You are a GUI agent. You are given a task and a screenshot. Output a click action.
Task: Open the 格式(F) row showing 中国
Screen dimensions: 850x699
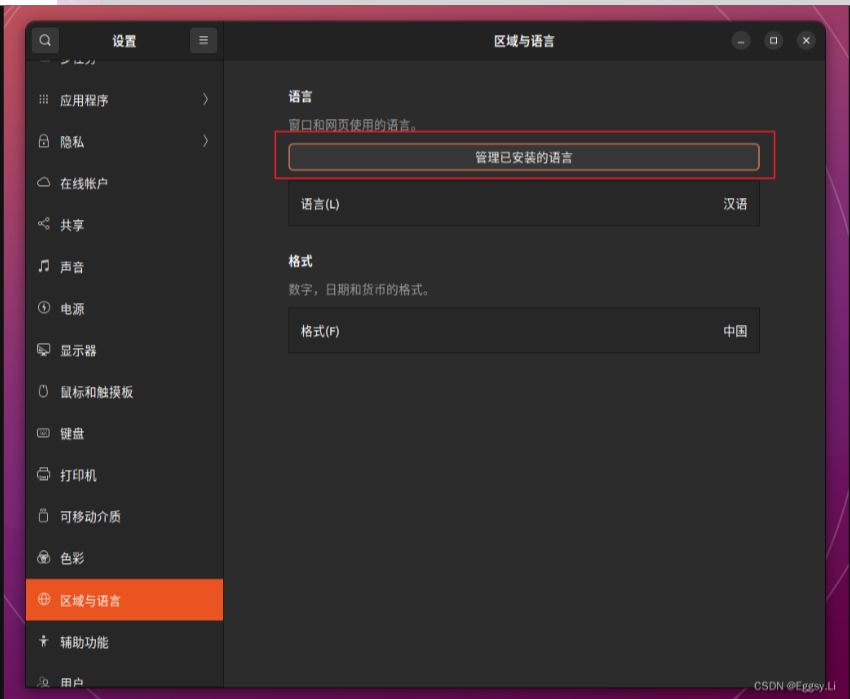[523, 331]
